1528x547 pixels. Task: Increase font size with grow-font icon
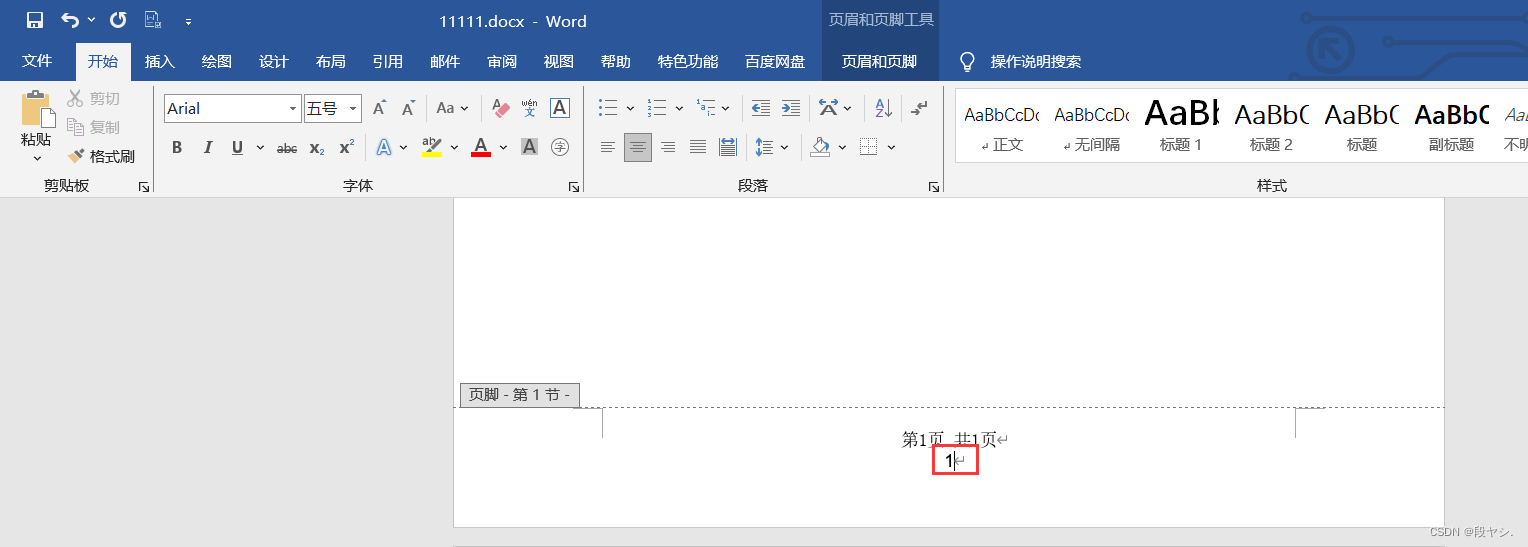point(379,108)
